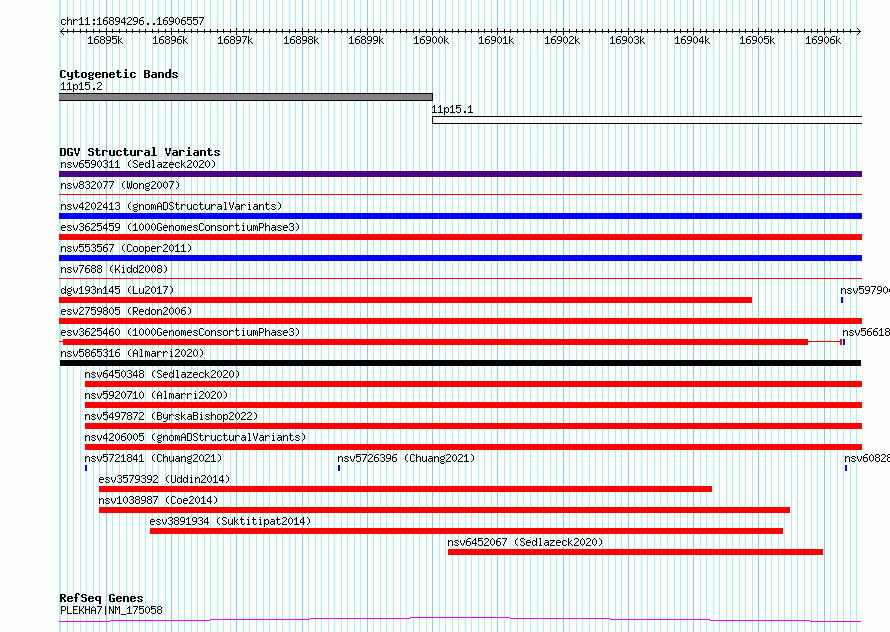The image size is (890, 632).
Task: Click the red bar under esv3579392
Action: [x=405, y=489]
